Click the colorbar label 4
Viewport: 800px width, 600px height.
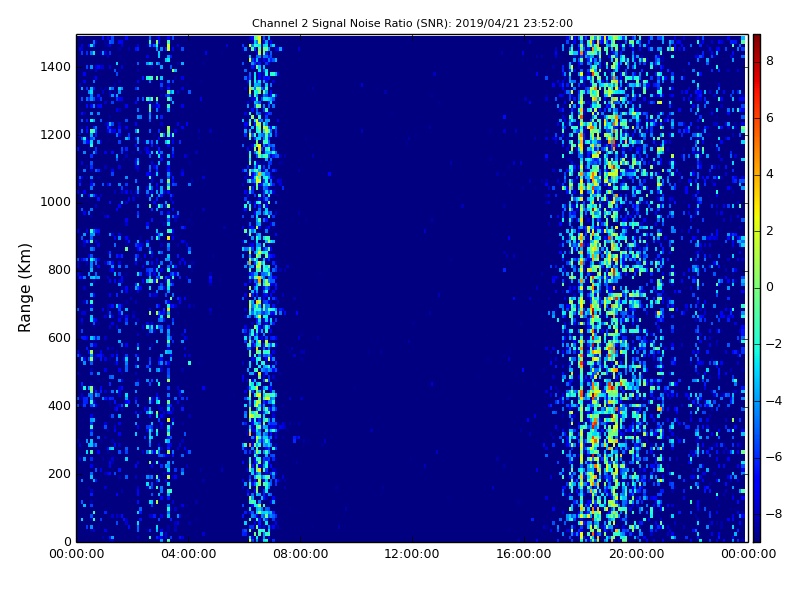pyautogui.click(x=770, y=174)
